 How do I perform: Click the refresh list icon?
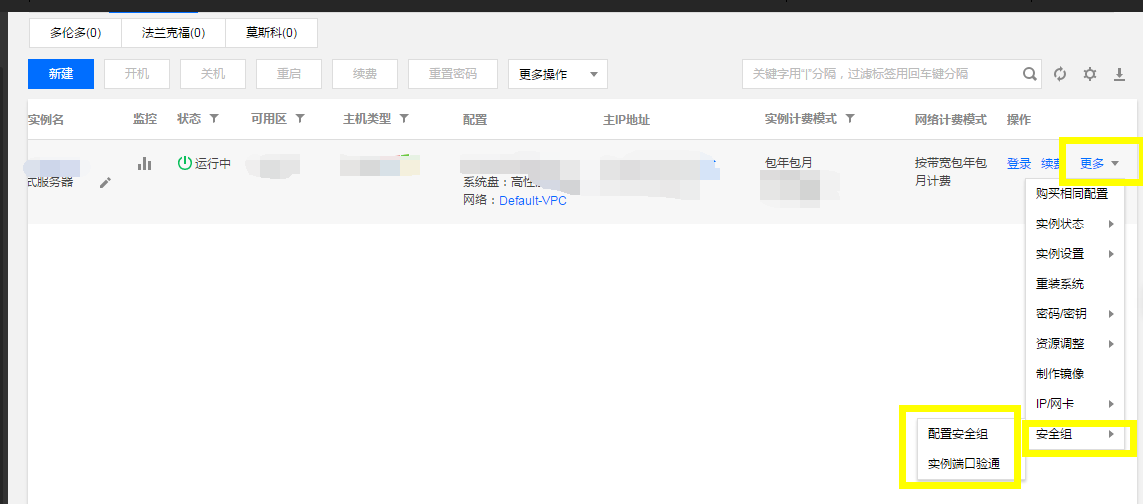1060,74
